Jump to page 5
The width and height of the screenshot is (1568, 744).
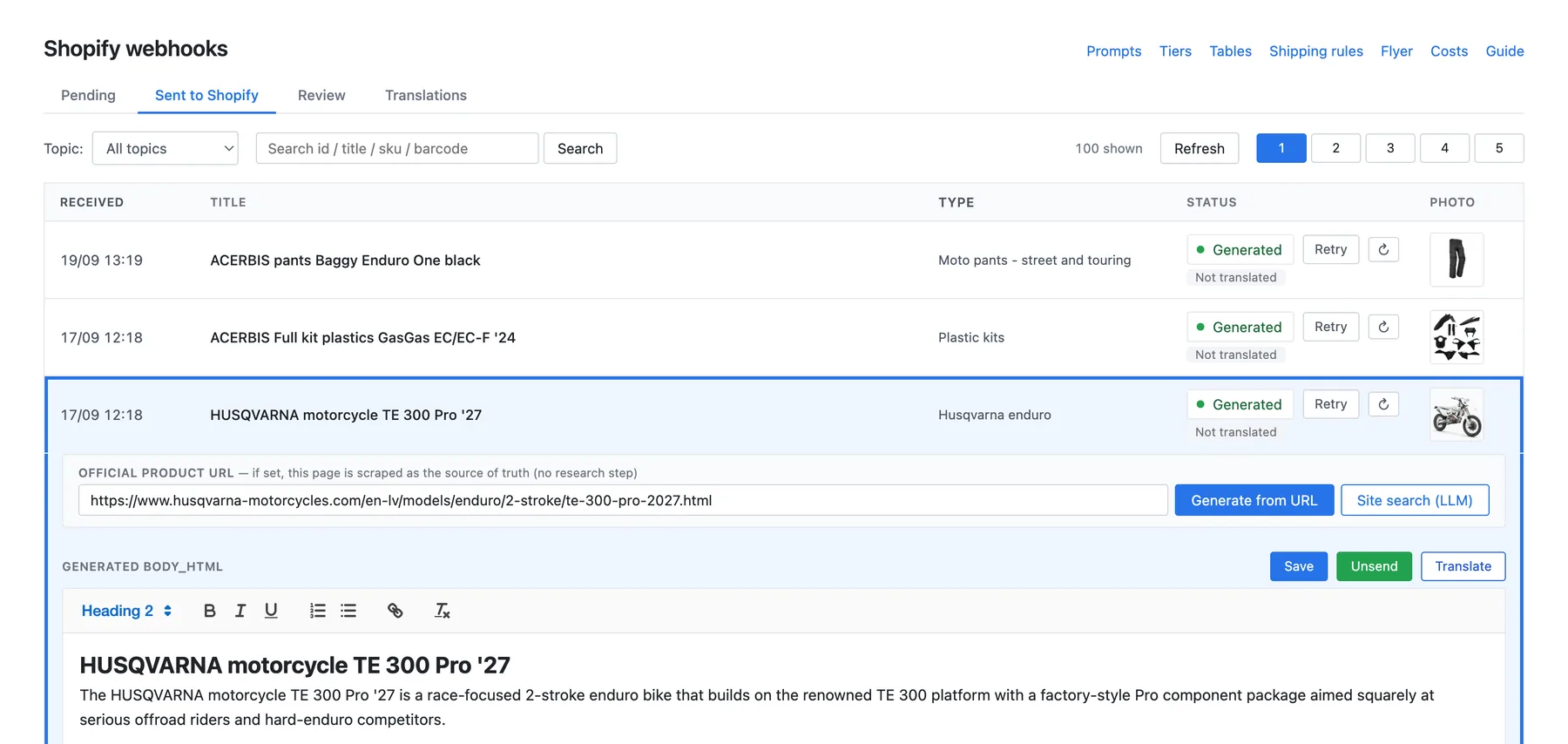tap(1499, 148)
